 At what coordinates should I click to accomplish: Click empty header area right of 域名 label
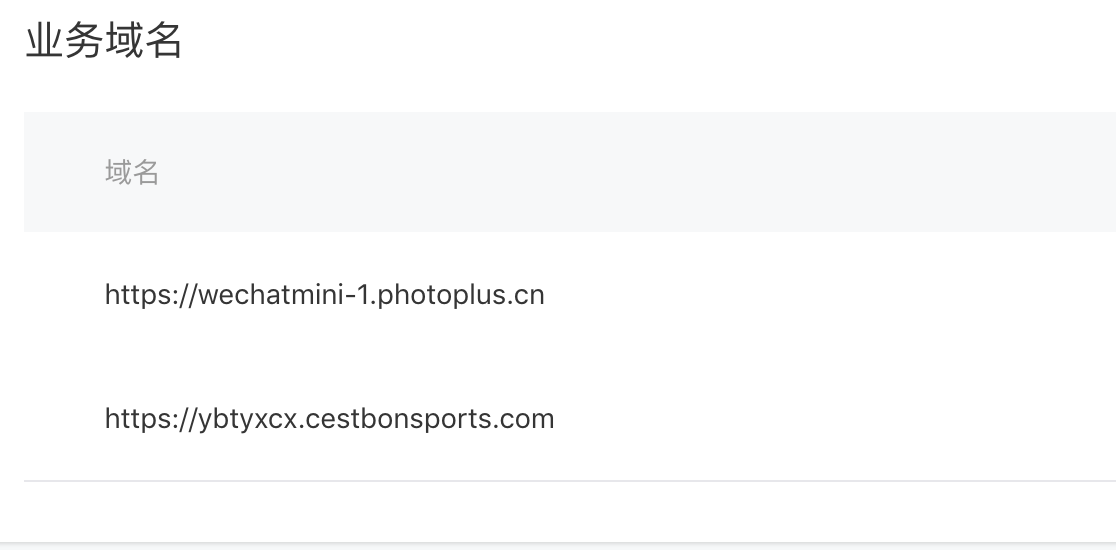[x=641, y=172]
